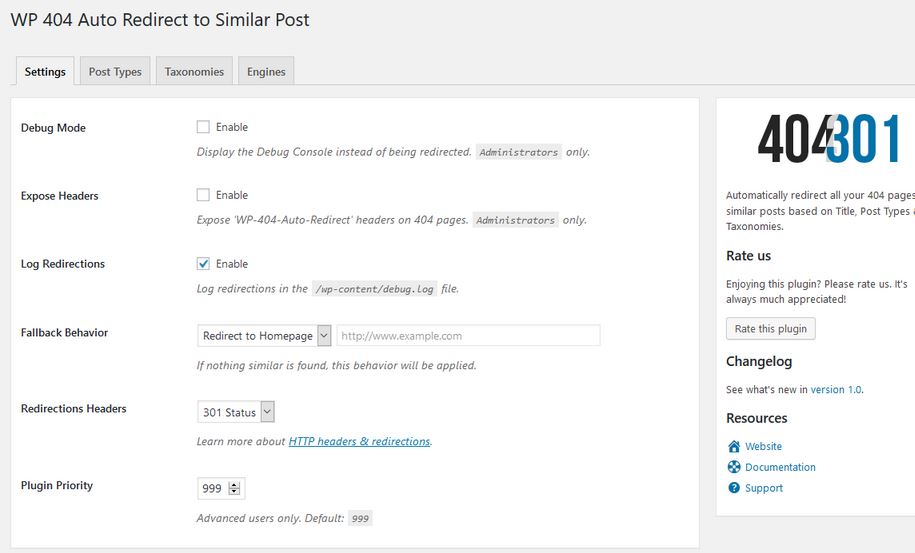Select the Settings tab
This screenshot has width=915, height=553.
click(x=45, y=71)
